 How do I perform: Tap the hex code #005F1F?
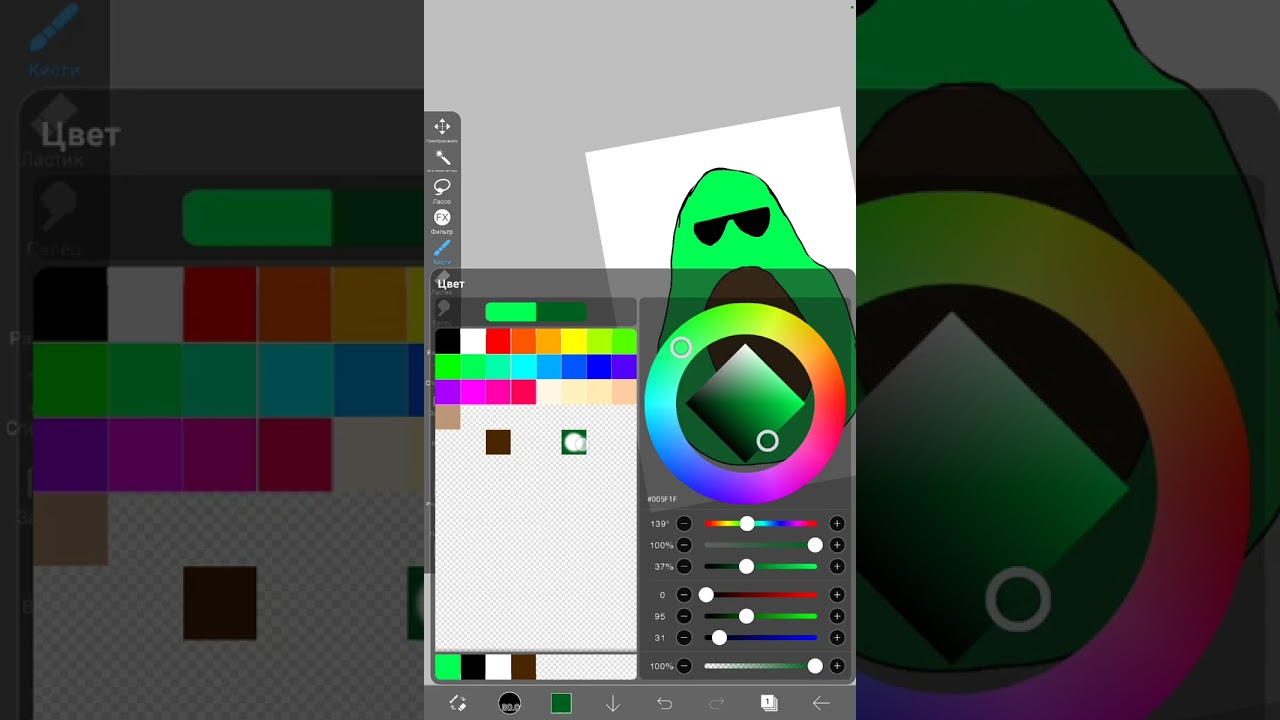662,499
